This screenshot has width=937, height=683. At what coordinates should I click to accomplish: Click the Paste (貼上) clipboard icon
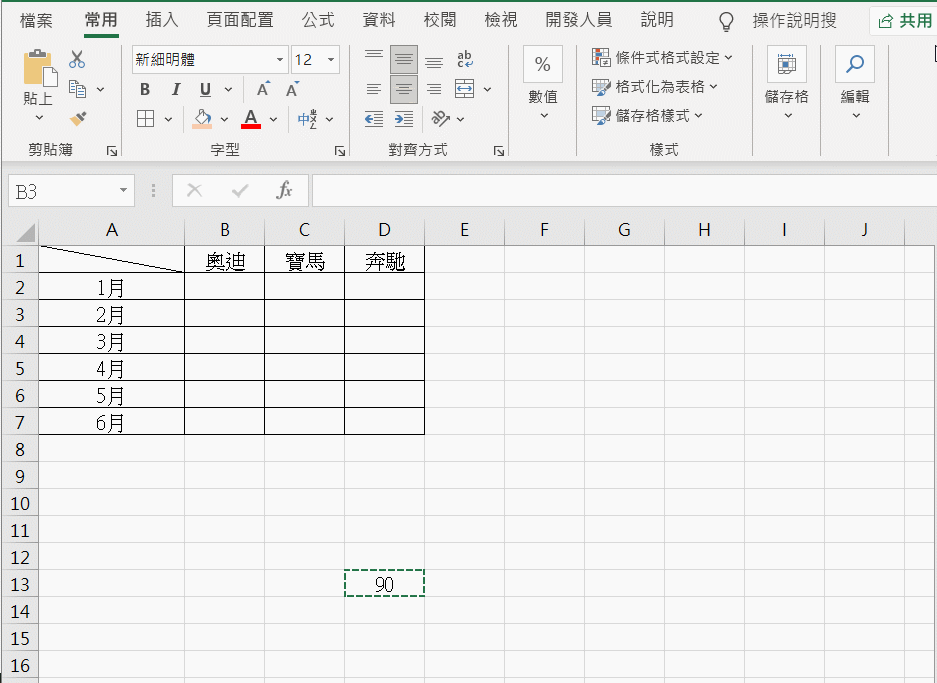[x=39, y=68]
